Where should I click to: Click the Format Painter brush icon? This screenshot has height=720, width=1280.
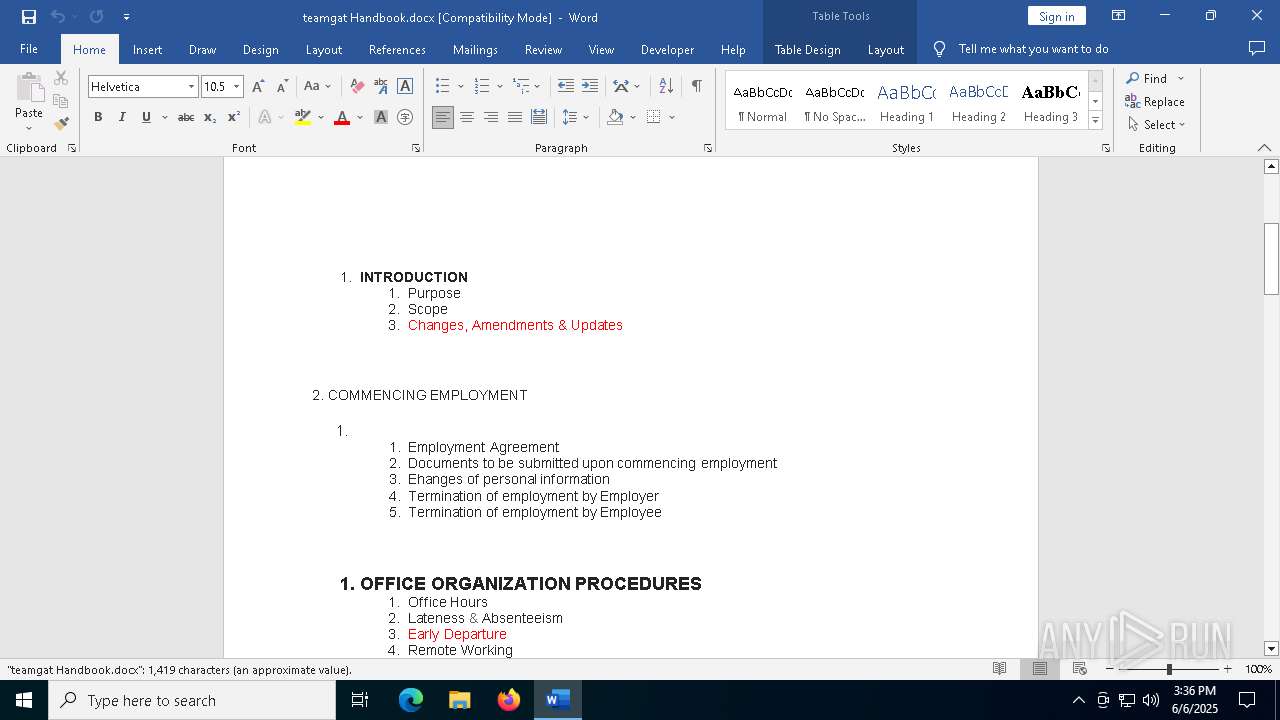[x=61, y=124]
